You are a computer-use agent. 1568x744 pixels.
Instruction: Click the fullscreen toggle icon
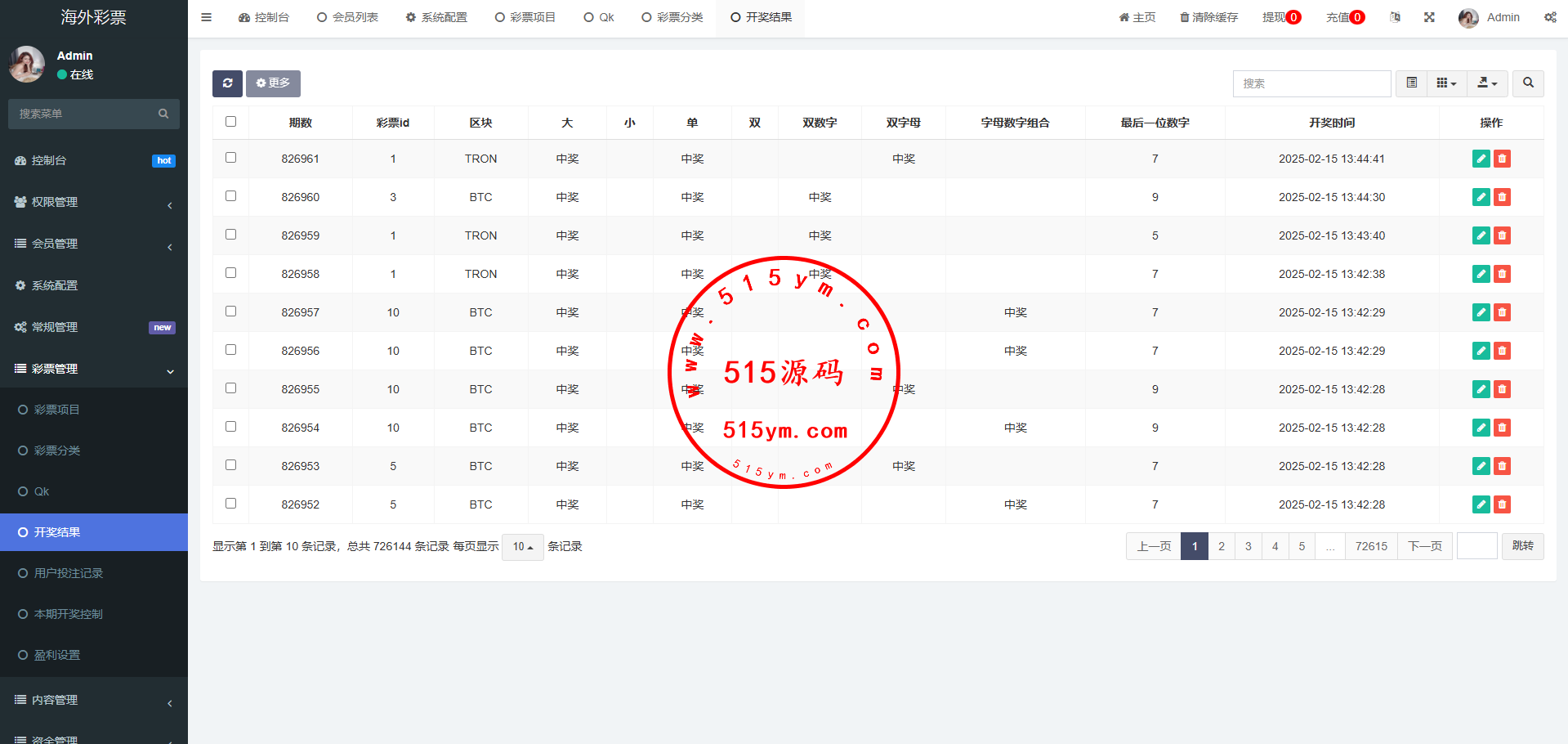coord(1429,17)
